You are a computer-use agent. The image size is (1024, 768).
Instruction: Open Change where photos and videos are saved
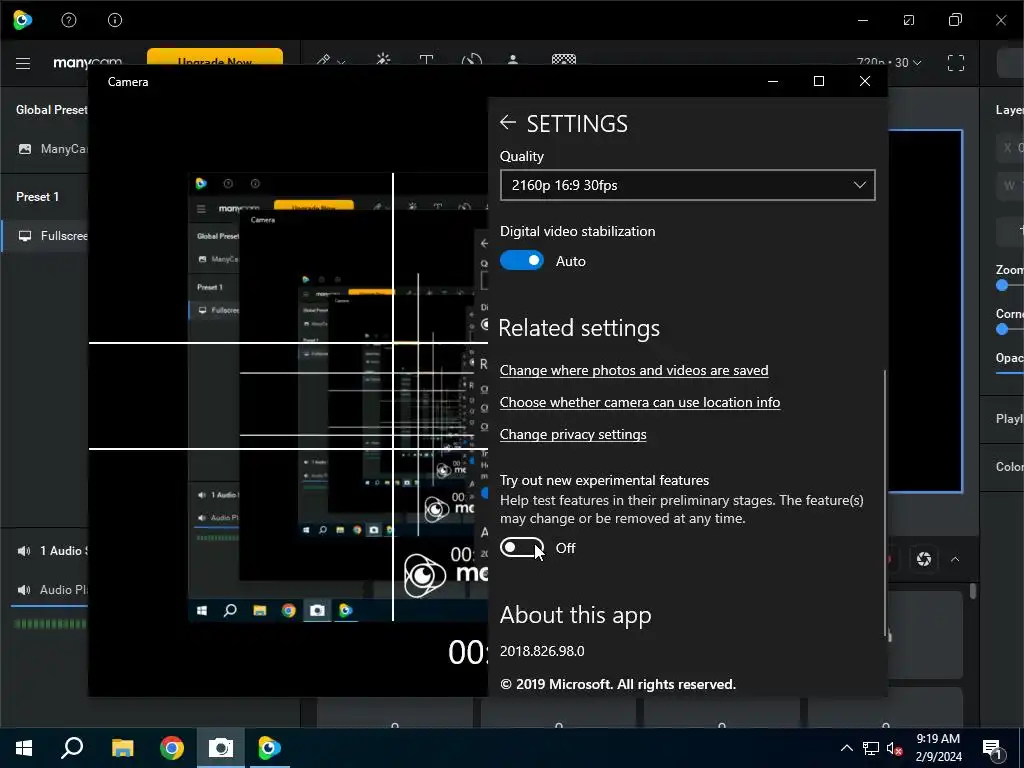tap(633, 370)
